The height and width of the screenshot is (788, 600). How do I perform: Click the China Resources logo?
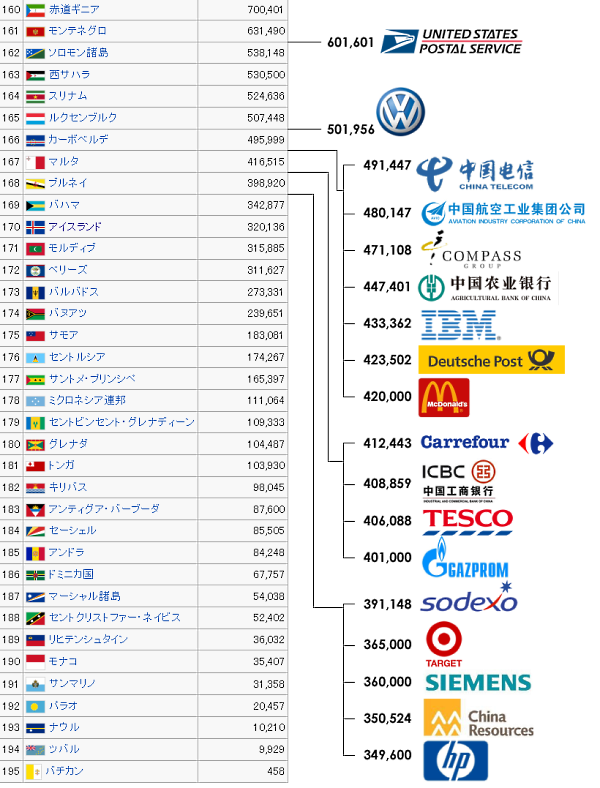point(478,718)
